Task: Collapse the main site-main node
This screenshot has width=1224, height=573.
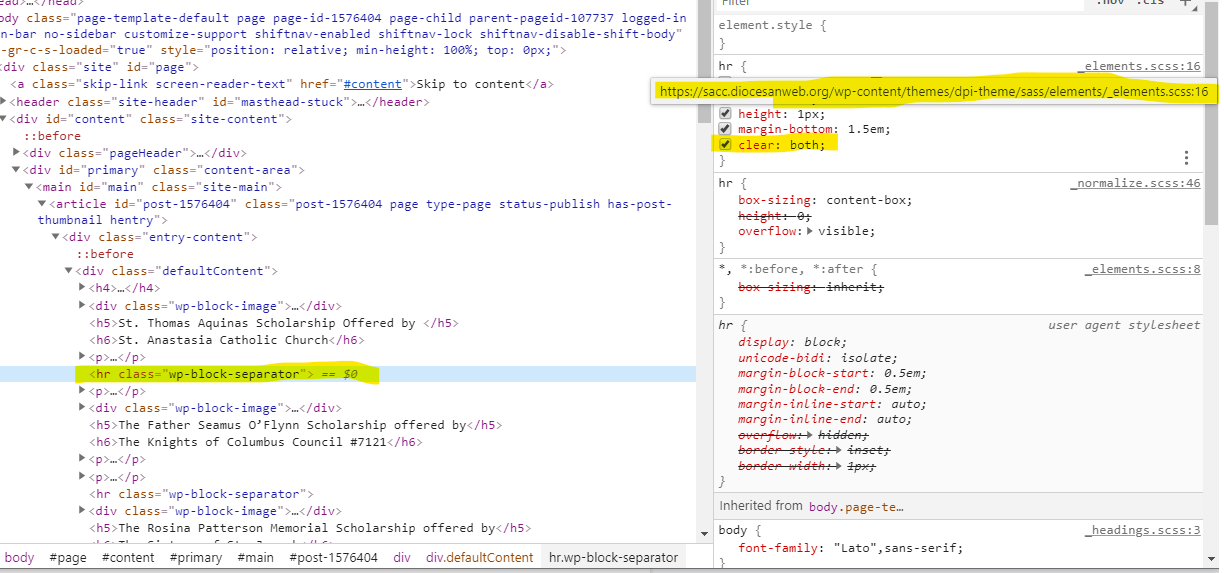Action: 30,187
